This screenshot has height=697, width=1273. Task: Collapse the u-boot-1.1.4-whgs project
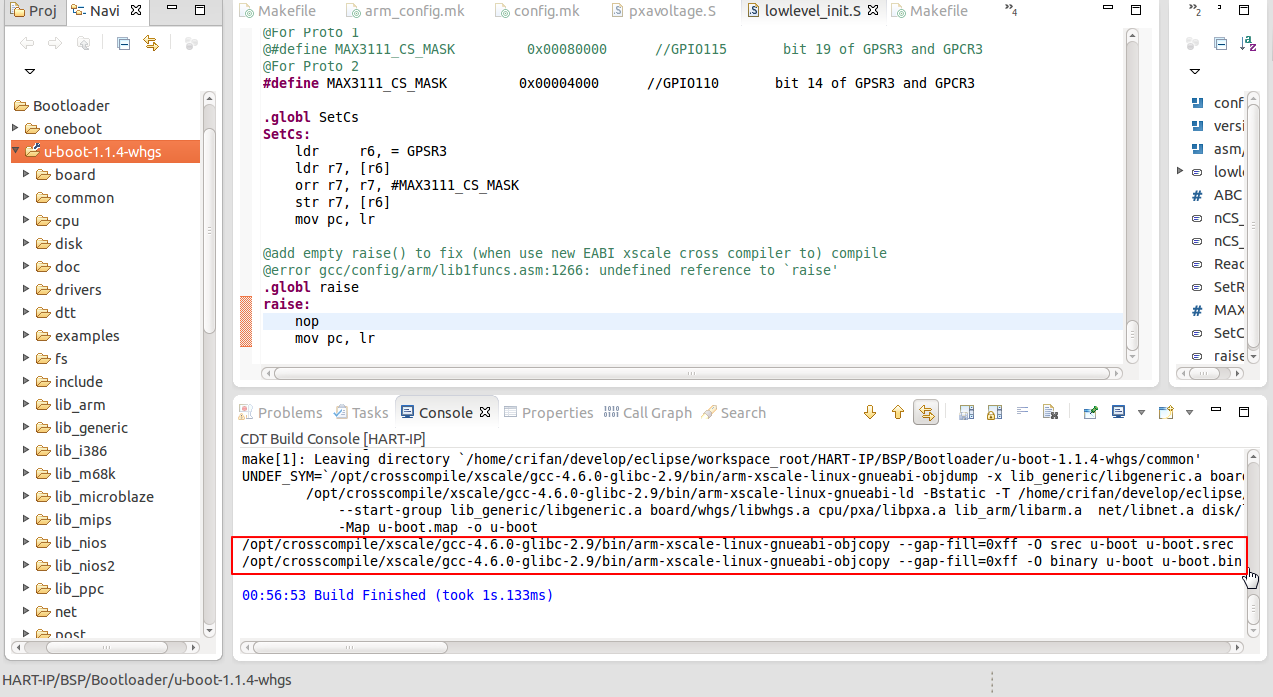15,151
